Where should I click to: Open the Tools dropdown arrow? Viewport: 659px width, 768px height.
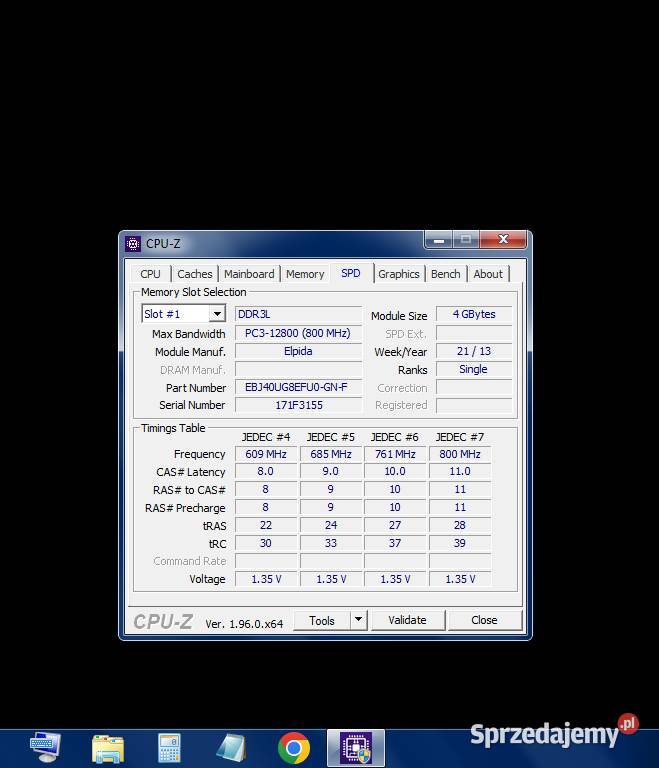click(x=358, y=620)
